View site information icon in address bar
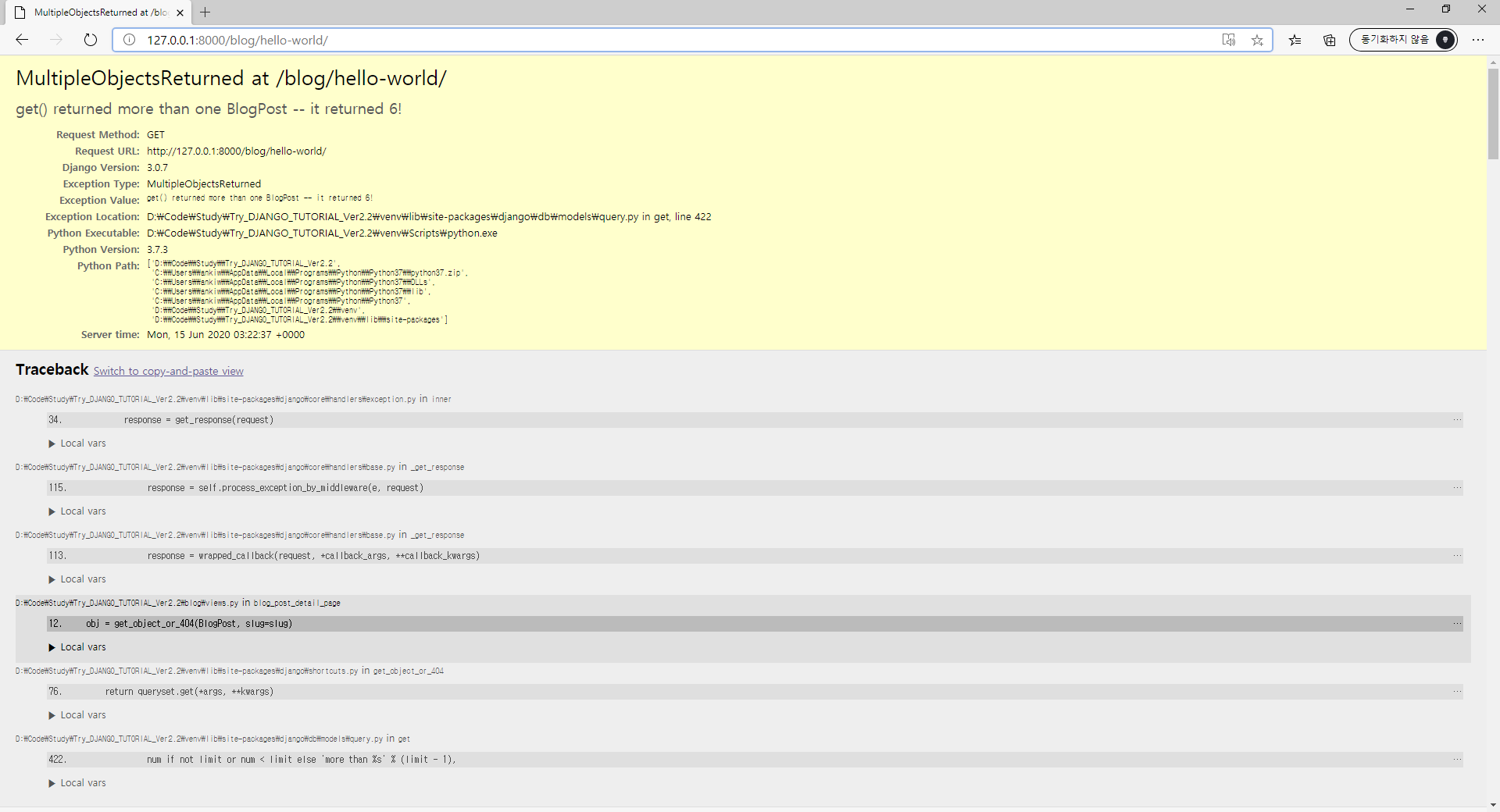 pyautogui.click(x=130, y=40)
